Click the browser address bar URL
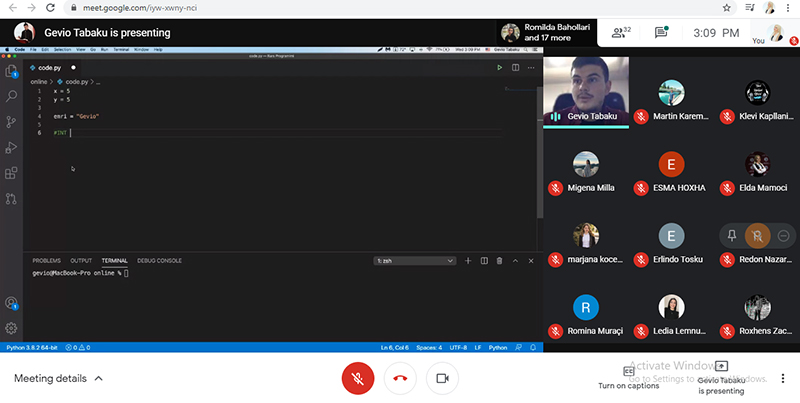 (139, 8)
